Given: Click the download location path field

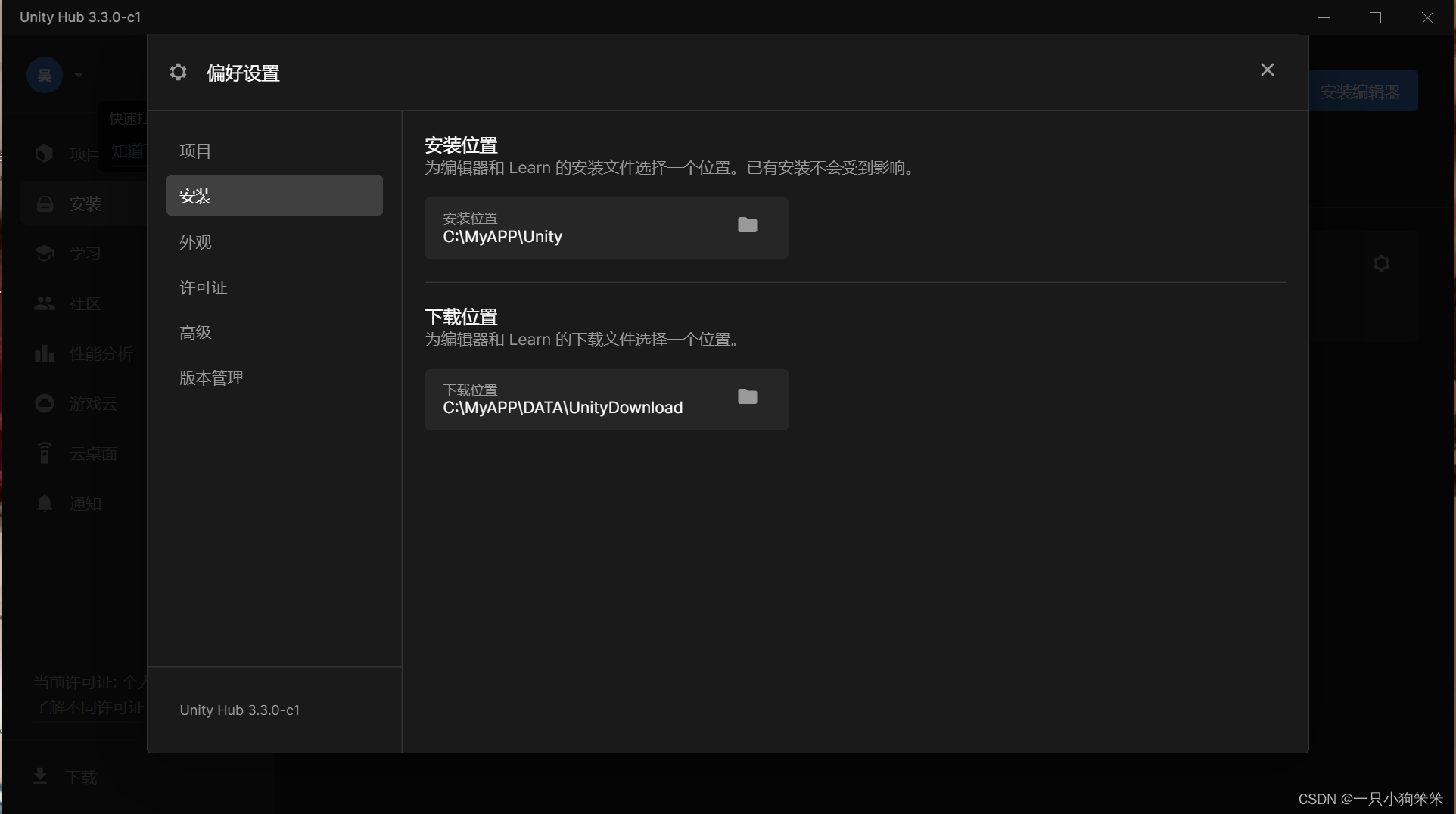Looking at the screenshot, I should pos(607,399).
